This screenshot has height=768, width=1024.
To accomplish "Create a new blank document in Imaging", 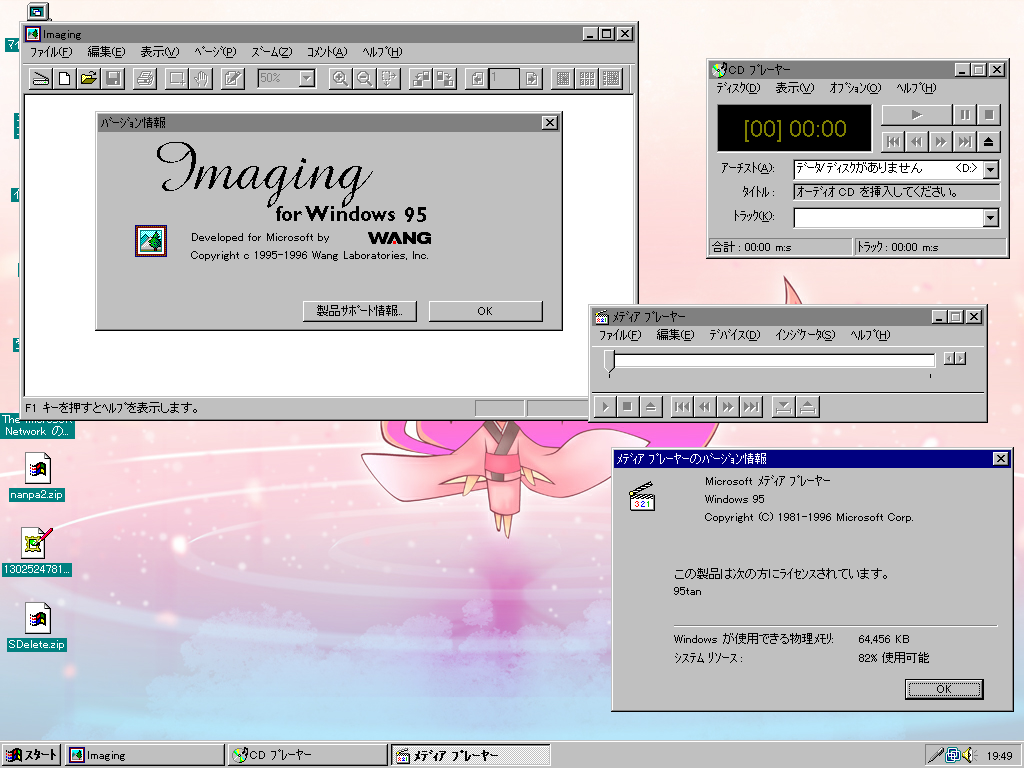I will pyautogui.click(x=65, y=79).
